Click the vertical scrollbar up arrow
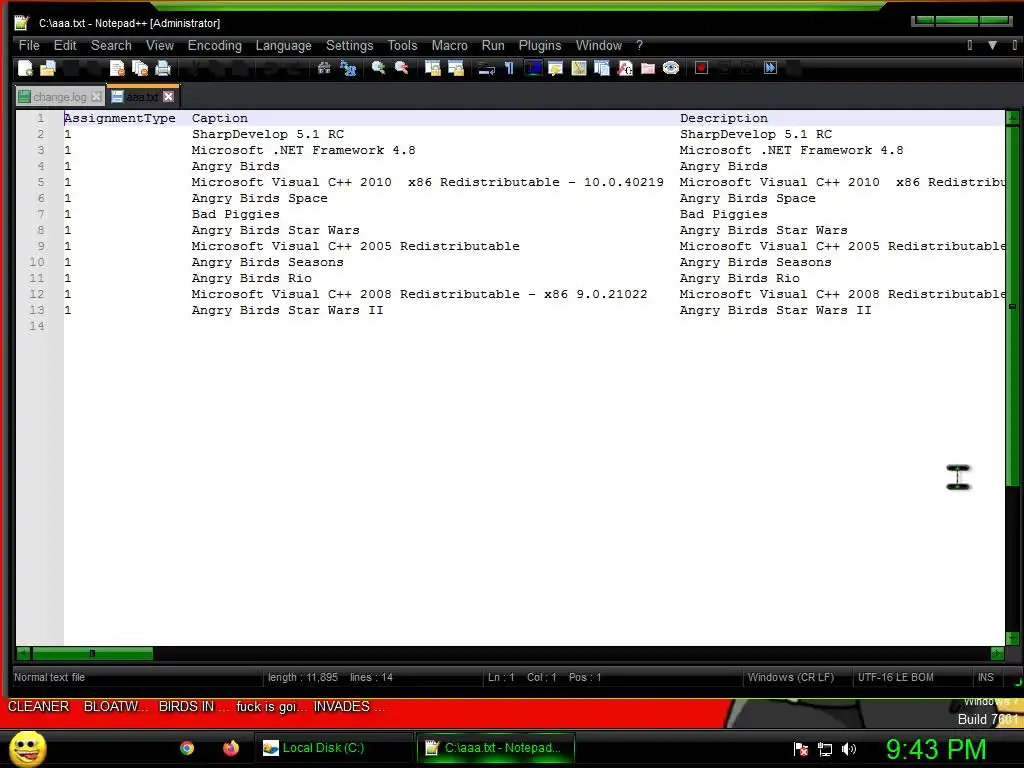This screenshot has width=1024, height=768. tap(1012, 118)
